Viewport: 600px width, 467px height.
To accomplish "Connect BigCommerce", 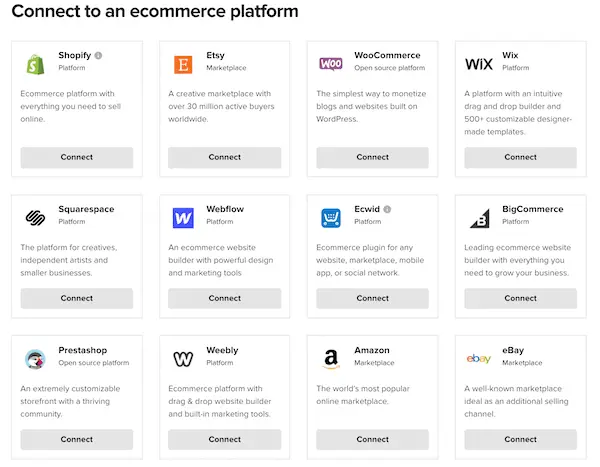I will (520, 298).
